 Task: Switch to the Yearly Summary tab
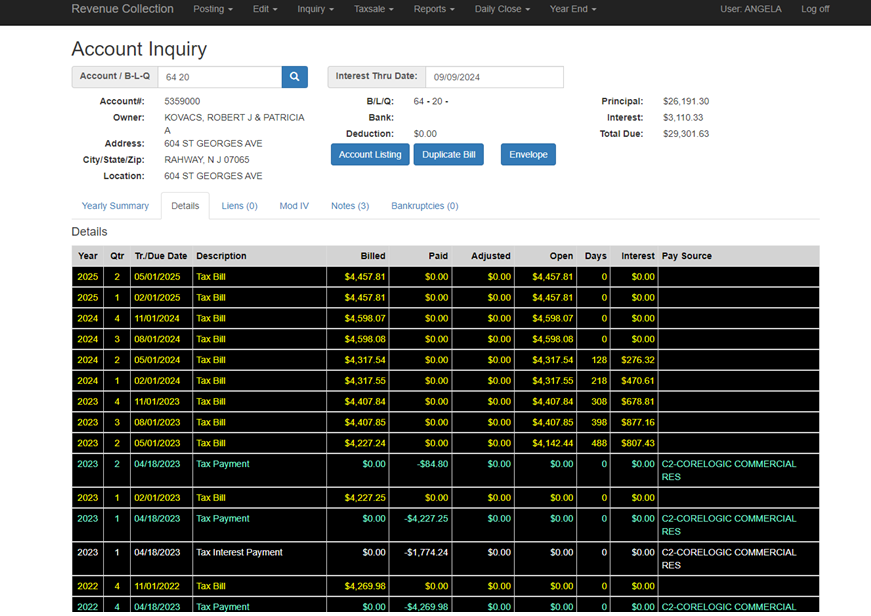[115, 206]
